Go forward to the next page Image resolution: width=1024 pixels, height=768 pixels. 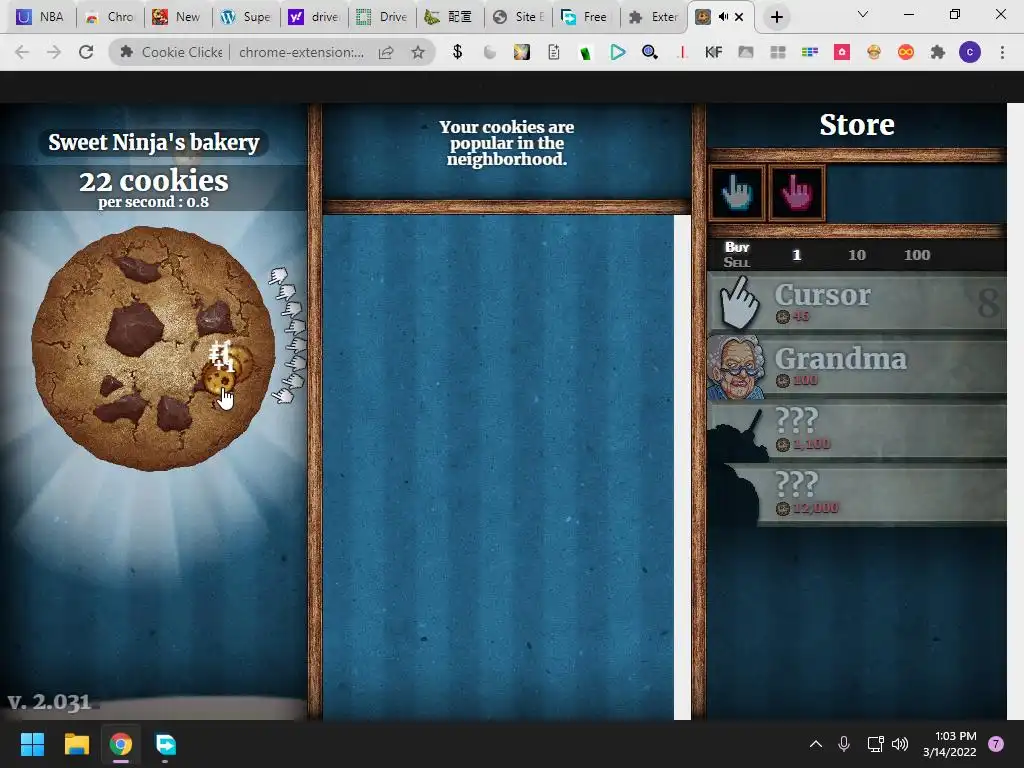(54, 52)
